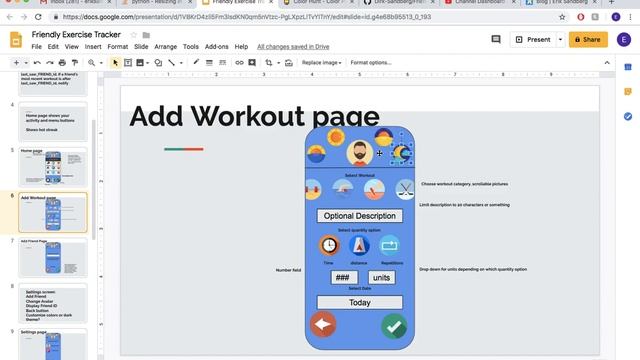This screenshot has height=360, width=640.
Task: Click the Format options button
Action: [371, 63]
